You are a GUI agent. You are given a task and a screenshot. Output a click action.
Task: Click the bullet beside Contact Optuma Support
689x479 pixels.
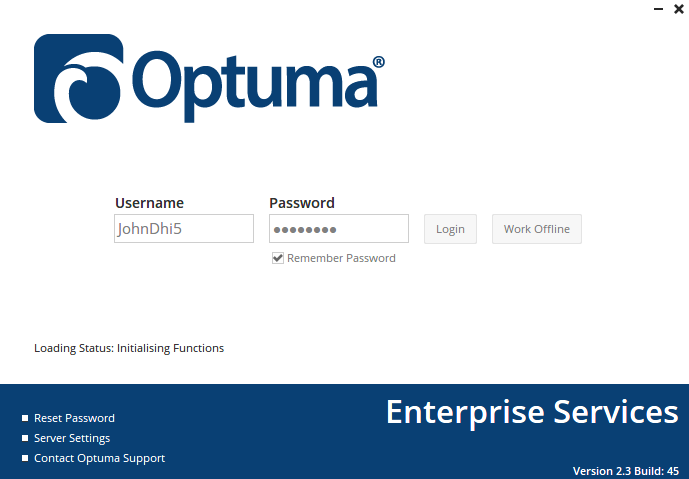[25, 459]
